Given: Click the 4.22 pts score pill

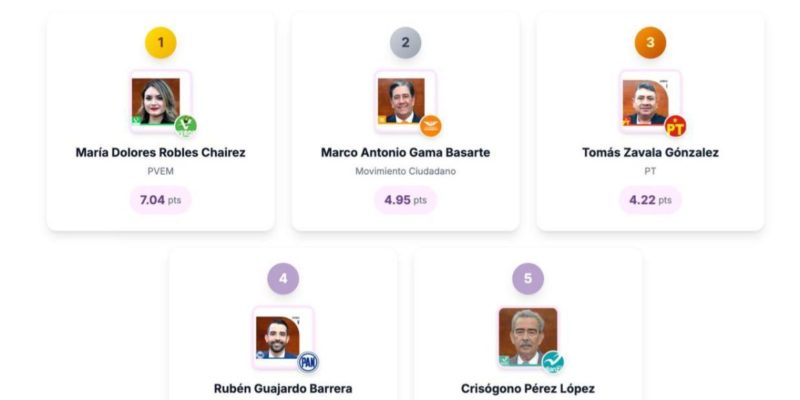Looking at the screenshot, I should (x=650, y=200).
